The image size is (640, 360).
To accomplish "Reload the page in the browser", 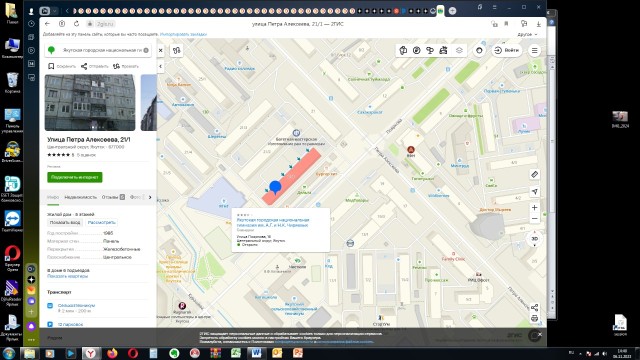I will pos(76,24).
